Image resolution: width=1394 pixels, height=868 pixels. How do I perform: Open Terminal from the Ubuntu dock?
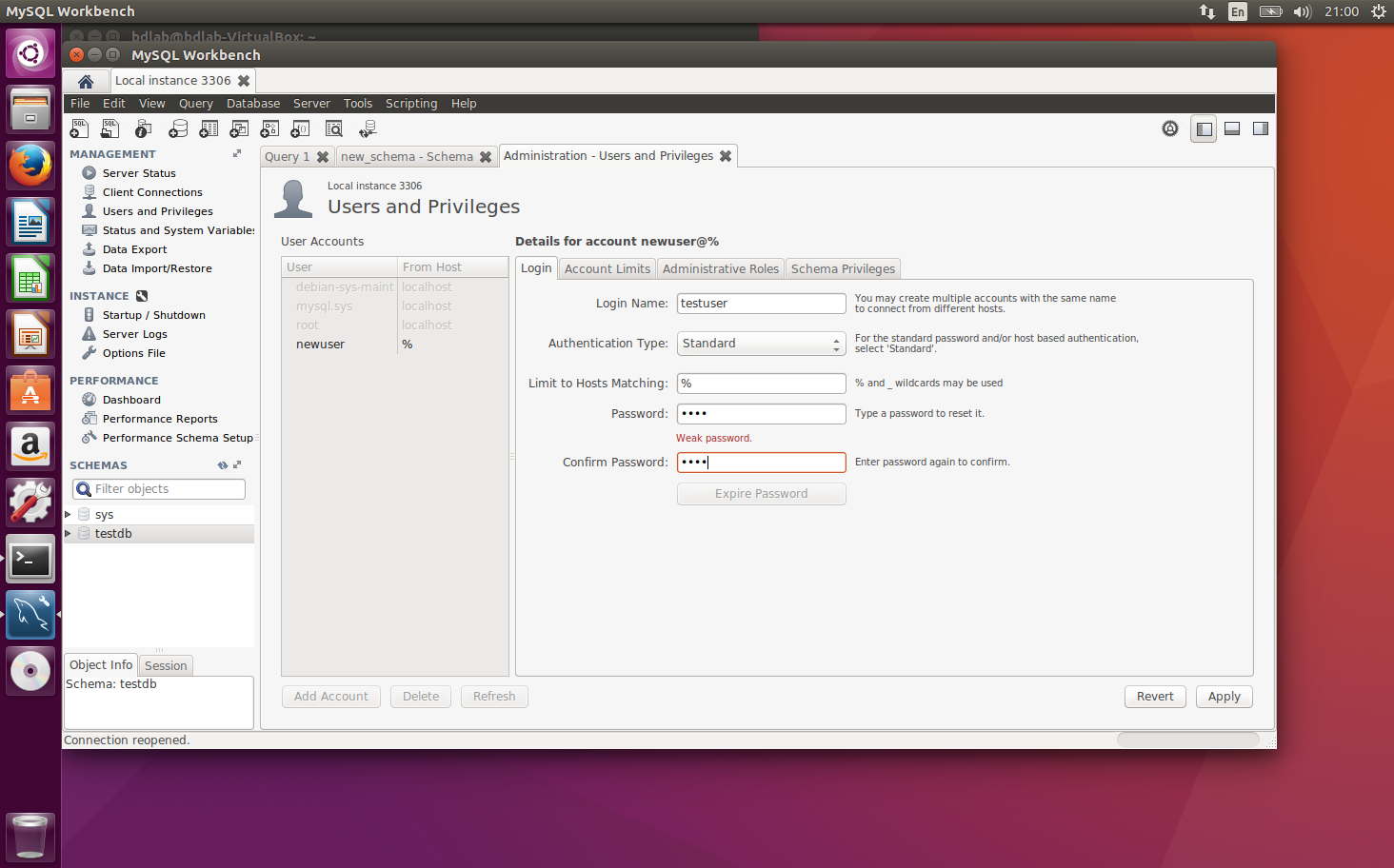point(30,560)
